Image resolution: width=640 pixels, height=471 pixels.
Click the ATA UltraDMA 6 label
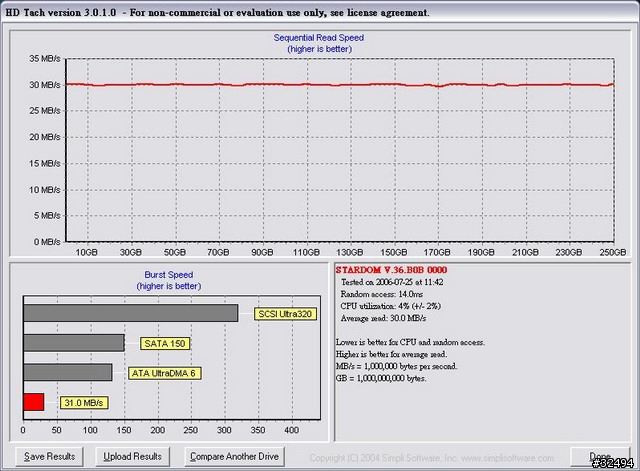[164, 373]
